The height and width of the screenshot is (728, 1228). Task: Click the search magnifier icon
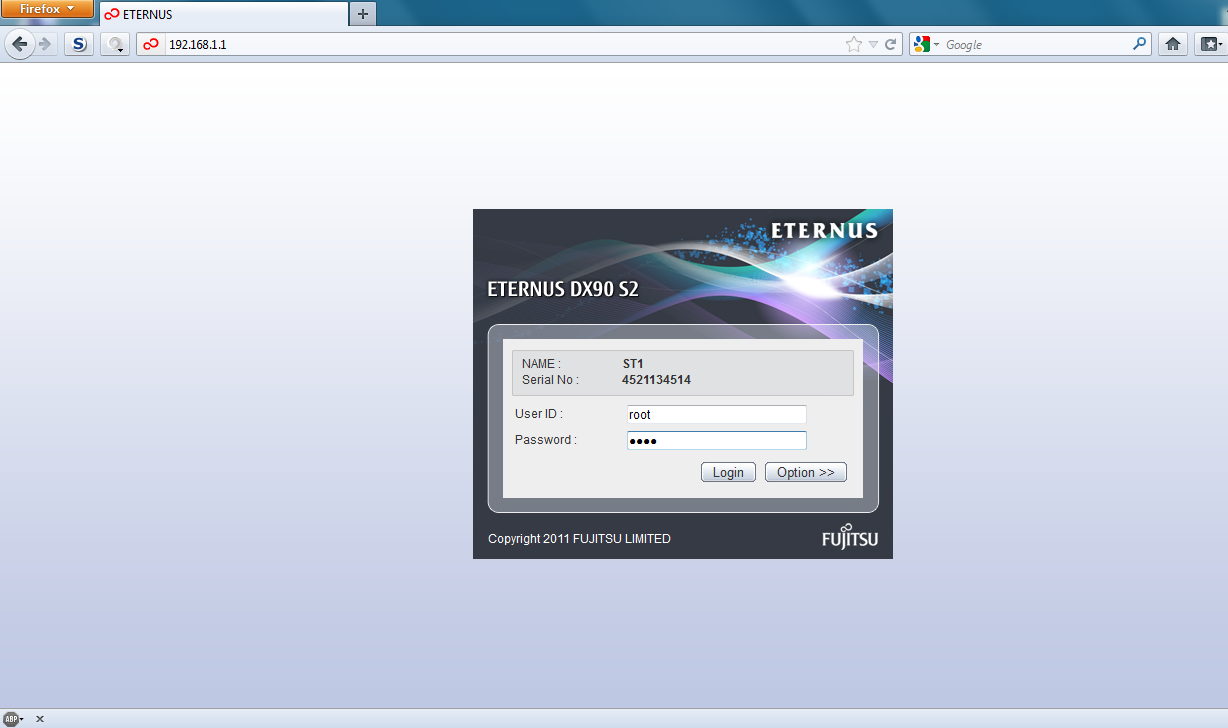1140,44
